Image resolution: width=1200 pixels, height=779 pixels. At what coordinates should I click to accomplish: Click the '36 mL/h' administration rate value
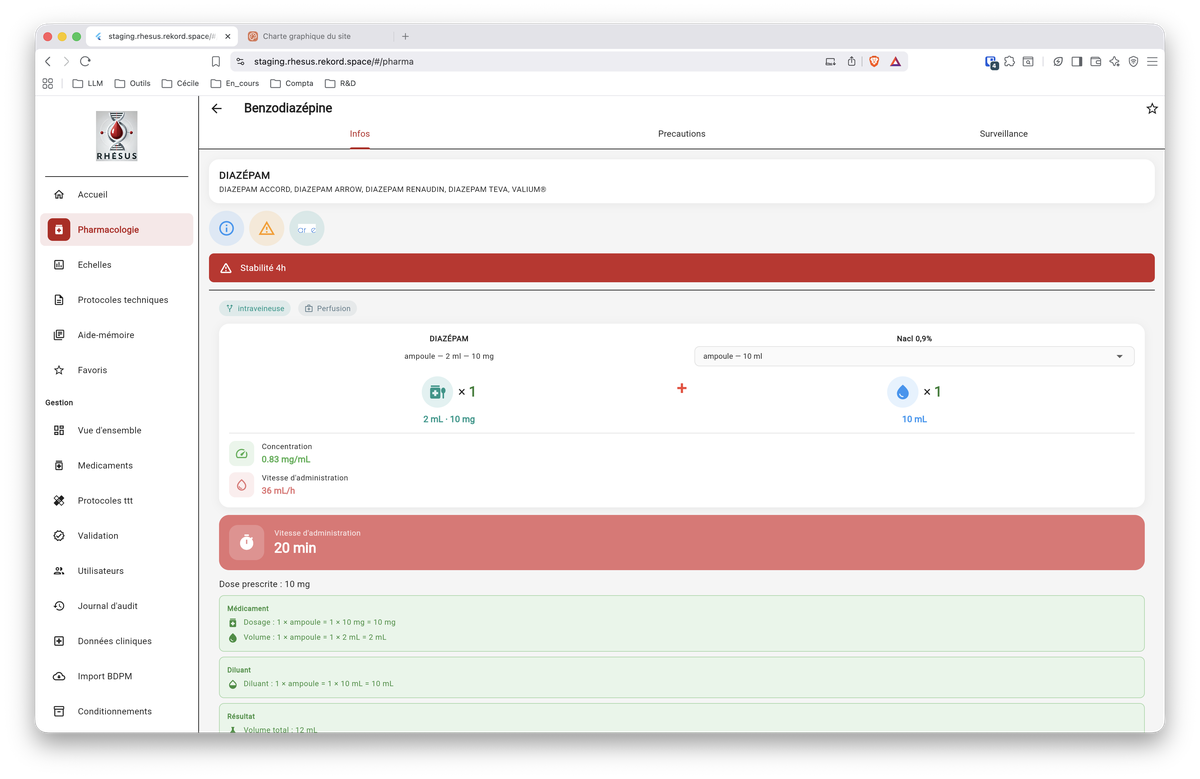click(278, 490)
